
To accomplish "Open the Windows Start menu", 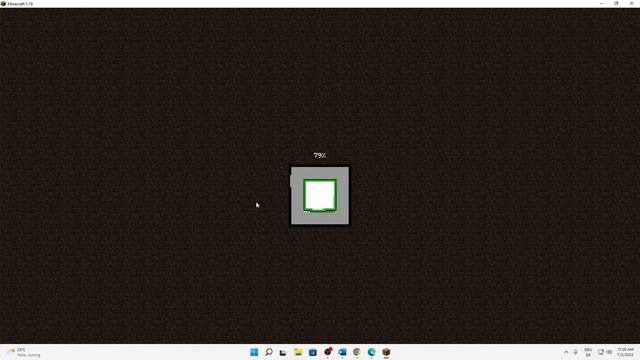I will (254, 352).
